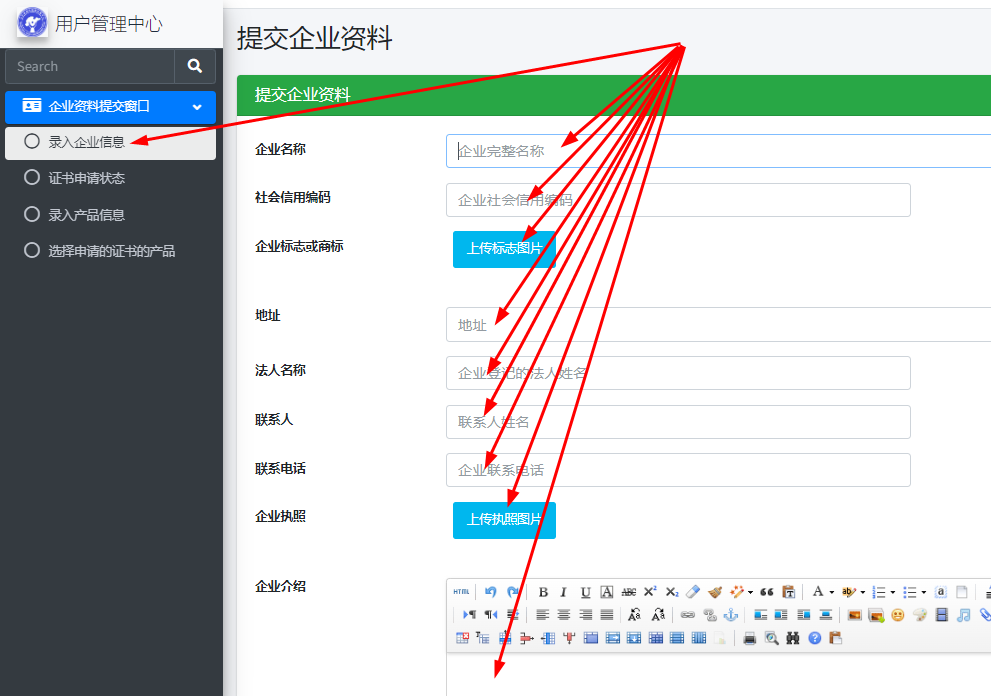Focus 联系人 input field
991x696 pixels.
678,422
